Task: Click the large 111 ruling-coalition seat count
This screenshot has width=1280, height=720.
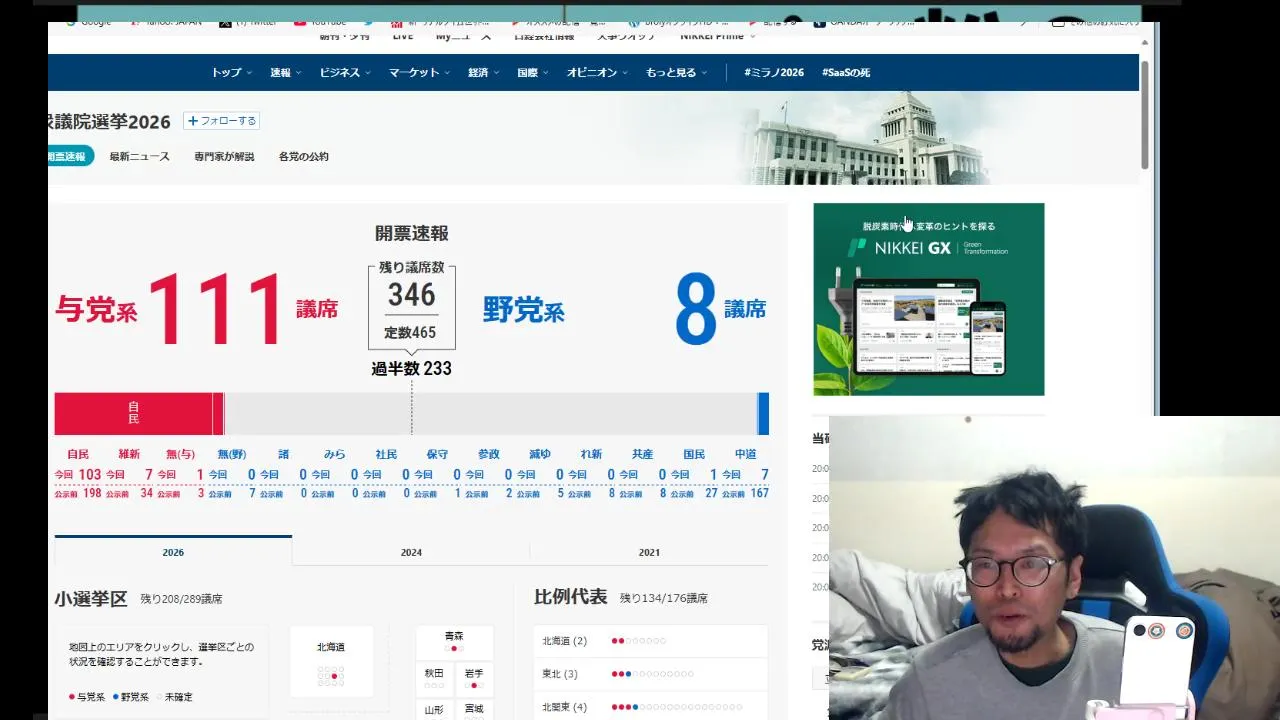Action: 217,309
